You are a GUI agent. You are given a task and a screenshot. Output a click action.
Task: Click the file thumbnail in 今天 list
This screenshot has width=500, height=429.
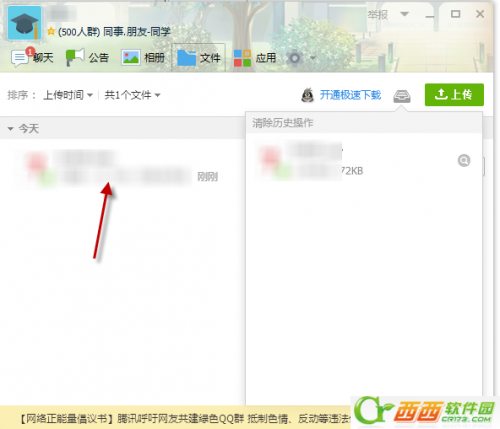[40, 168]
